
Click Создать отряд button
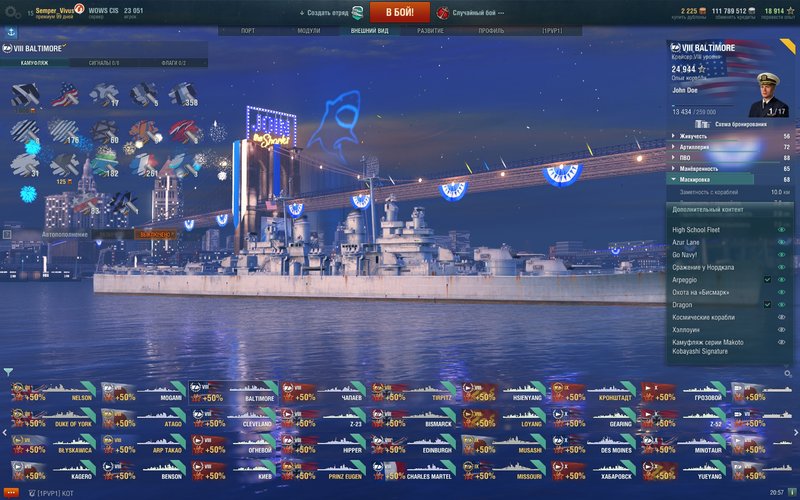coord(331,13)
